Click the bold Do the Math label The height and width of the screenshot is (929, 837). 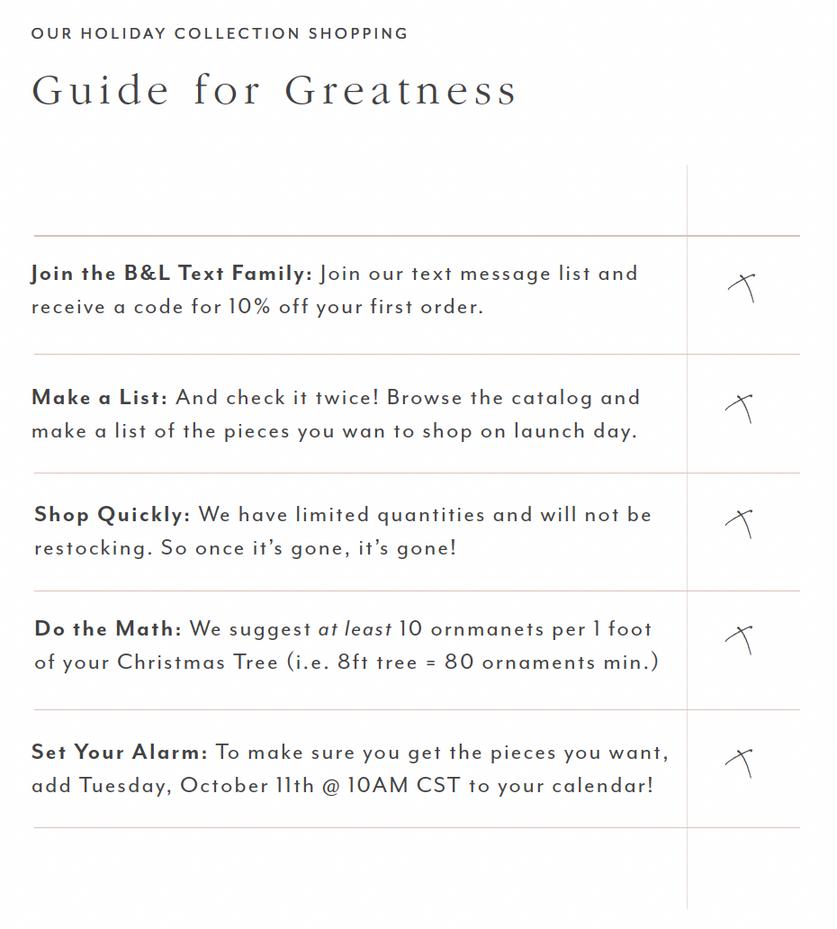tap(108, 629)
